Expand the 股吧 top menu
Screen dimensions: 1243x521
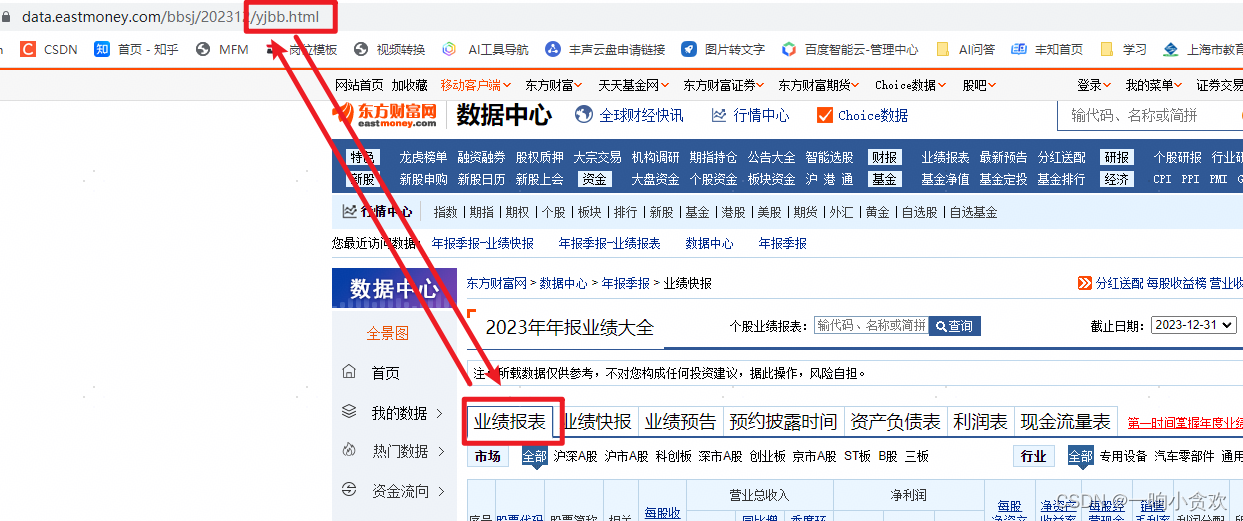[979, 85]
